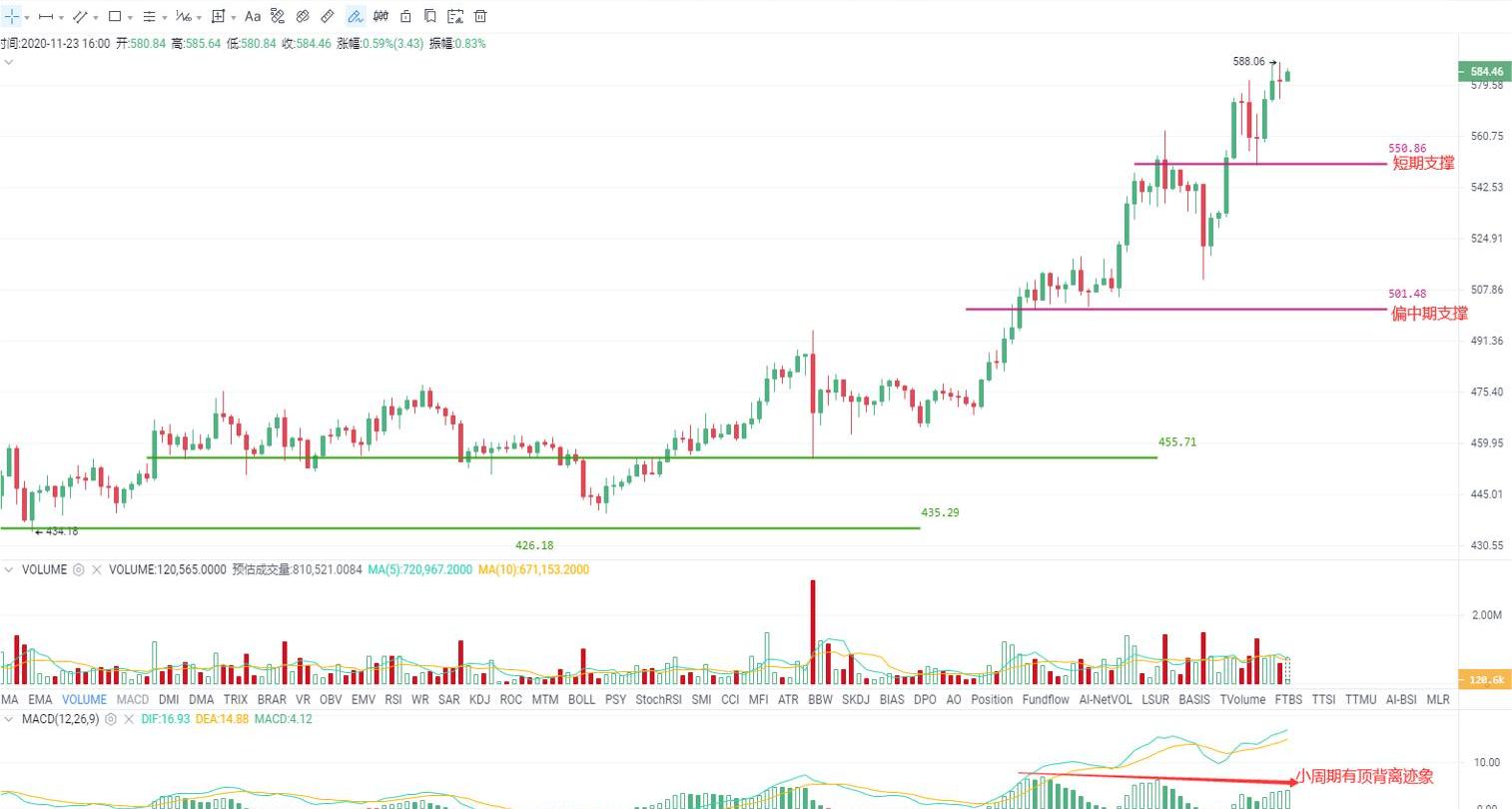Screen dimensions: 1512x809
Task: Open the AI-NetVOL indicator
Action: point(1106,699)
